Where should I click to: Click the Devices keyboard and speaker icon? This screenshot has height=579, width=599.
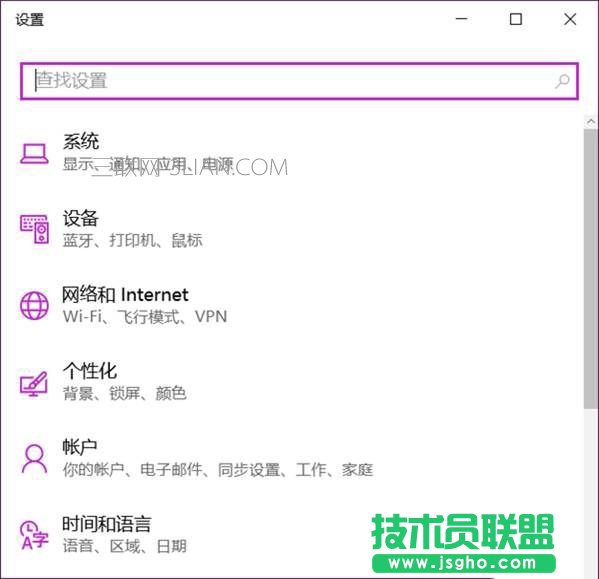tap(34, 229)
